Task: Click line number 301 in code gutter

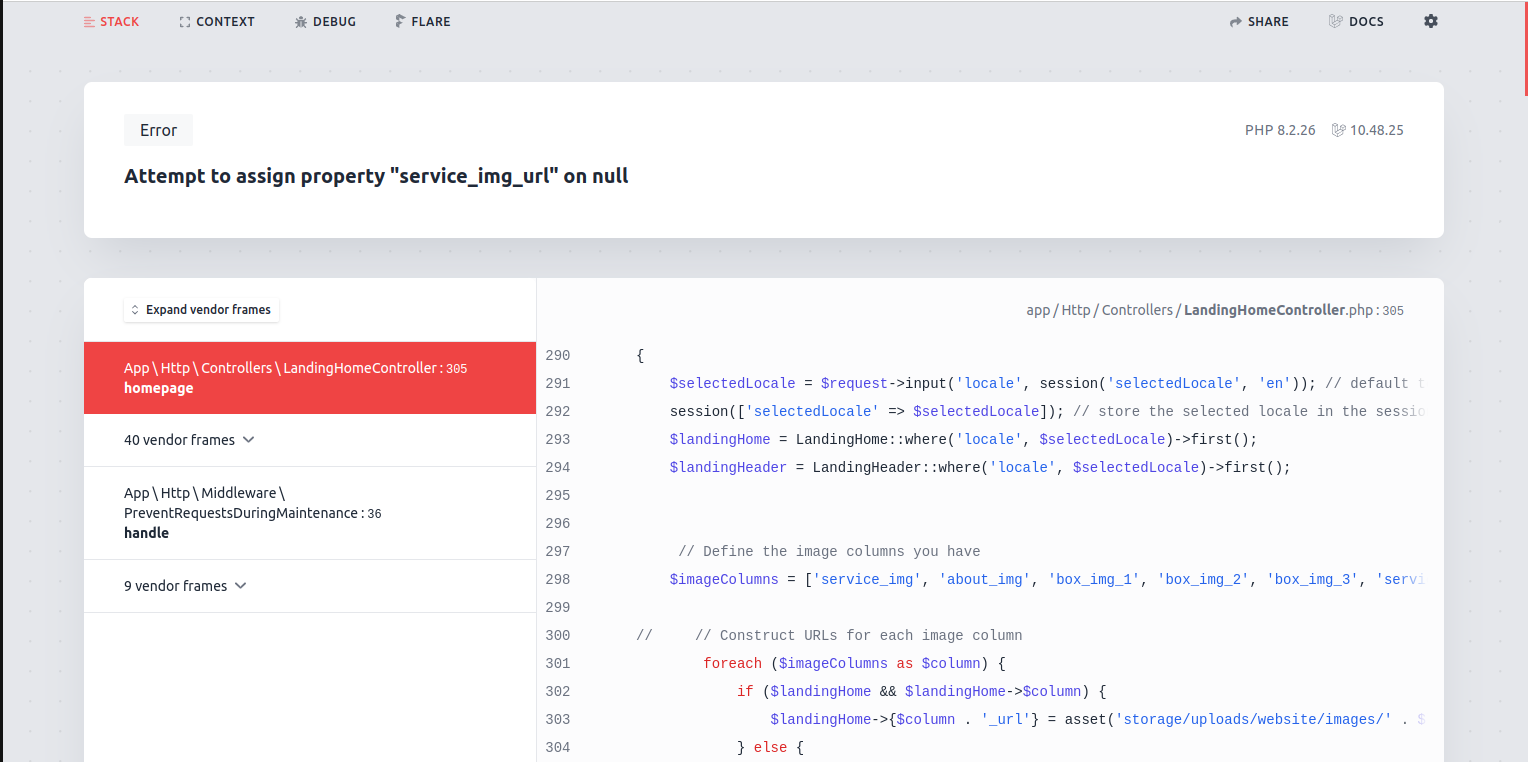Action: pos(558,663)
